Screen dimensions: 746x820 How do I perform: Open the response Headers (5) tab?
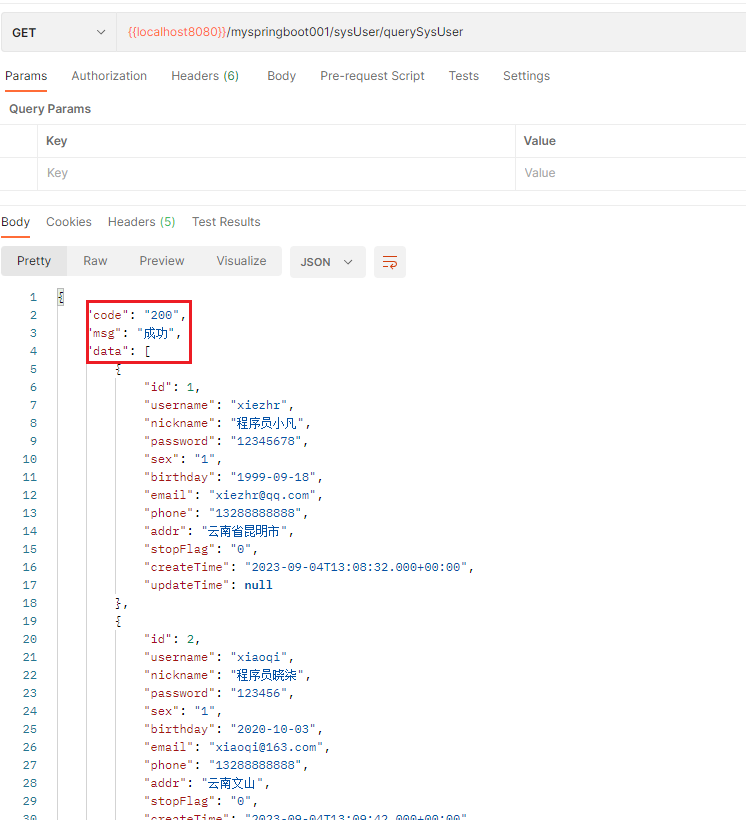coord(141,222)
